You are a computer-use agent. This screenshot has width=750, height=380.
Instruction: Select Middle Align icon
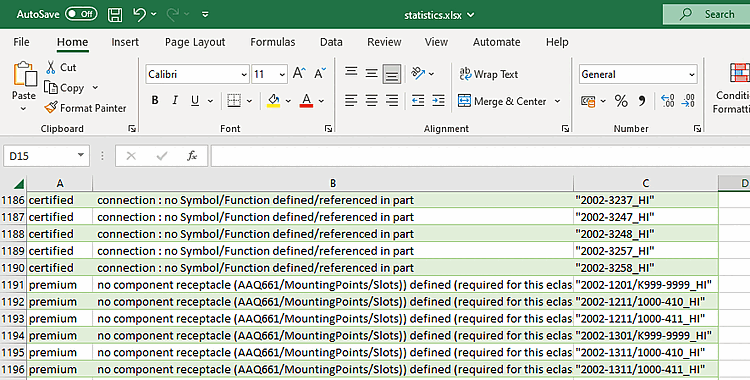(x=371, y=73)
